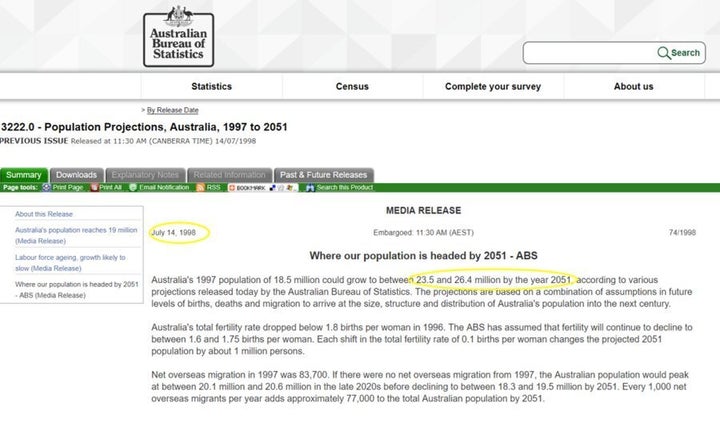
Task: Click the orange RSS feed icon
Action: [x=200, y=187]
